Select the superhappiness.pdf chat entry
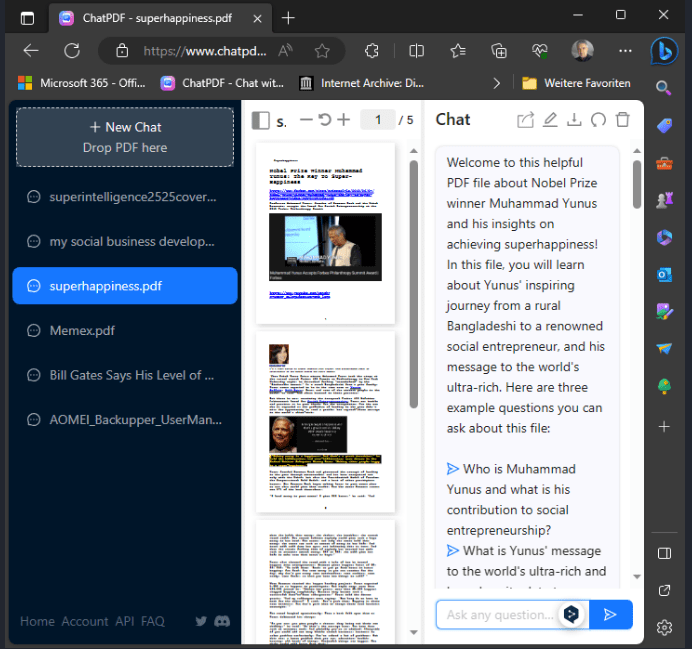 (x=125, y=285)
